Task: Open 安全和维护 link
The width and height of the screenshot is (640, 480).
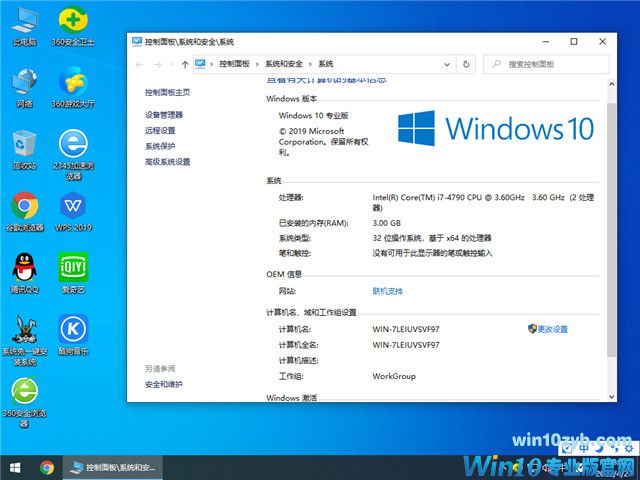Action: (x=164, y=384)
